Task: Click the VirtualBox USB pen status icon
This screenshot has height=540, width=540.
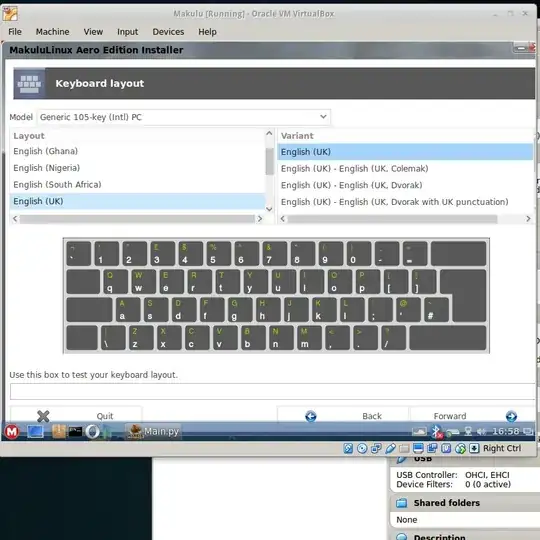Action: [390, 448]
